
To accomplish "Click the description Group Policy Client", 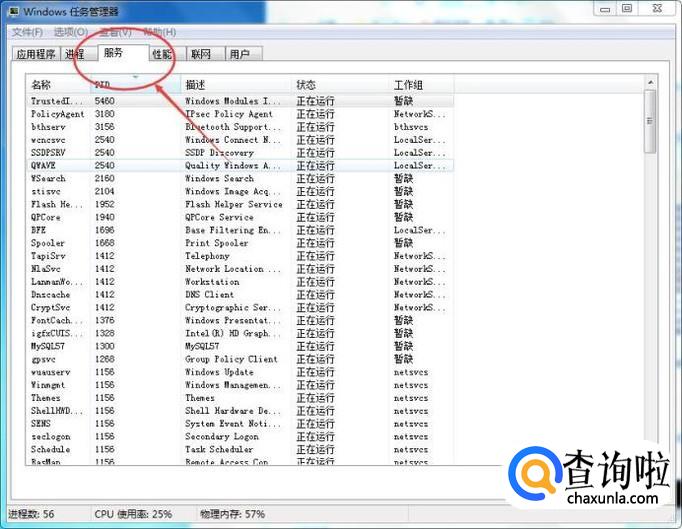I will pos(231,359).
